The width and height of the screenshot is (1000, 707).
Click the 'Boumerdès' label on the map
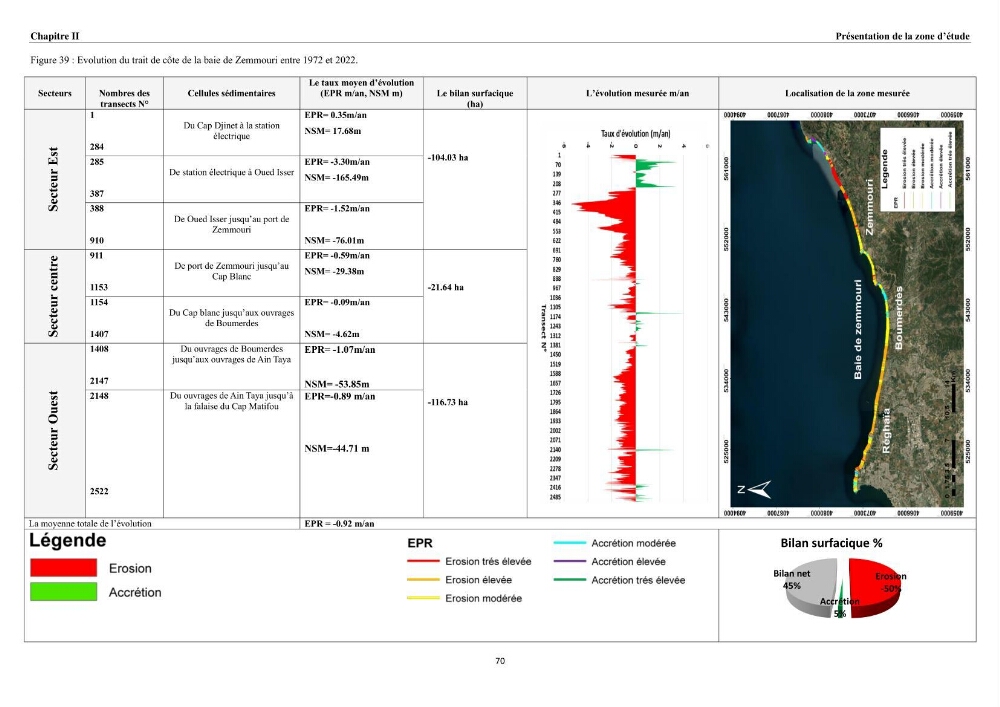click(898, 317)
